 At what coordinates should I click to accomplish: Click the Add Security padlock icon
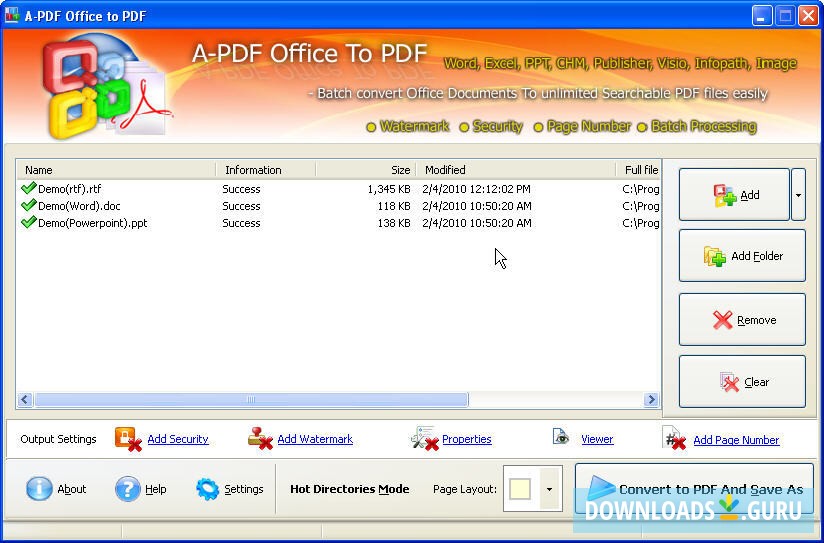pos(128,439)
